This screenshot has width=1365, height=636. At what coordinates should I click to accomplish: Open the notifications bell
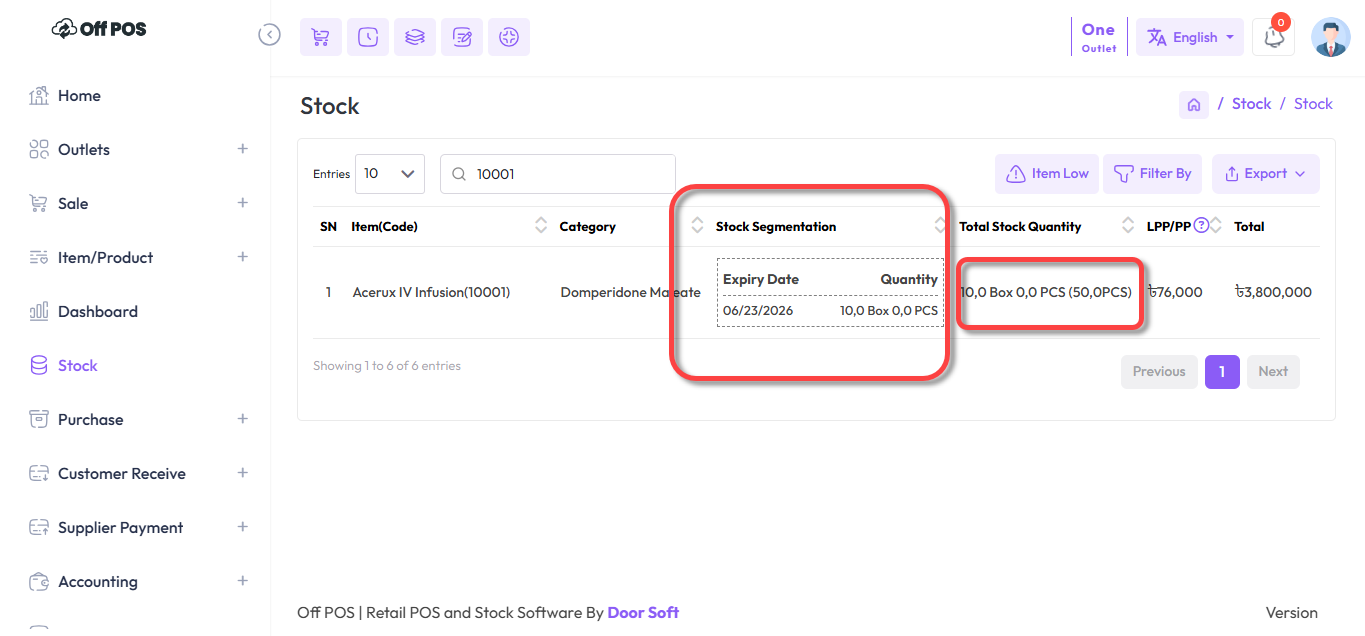[x=1273, y=37]
